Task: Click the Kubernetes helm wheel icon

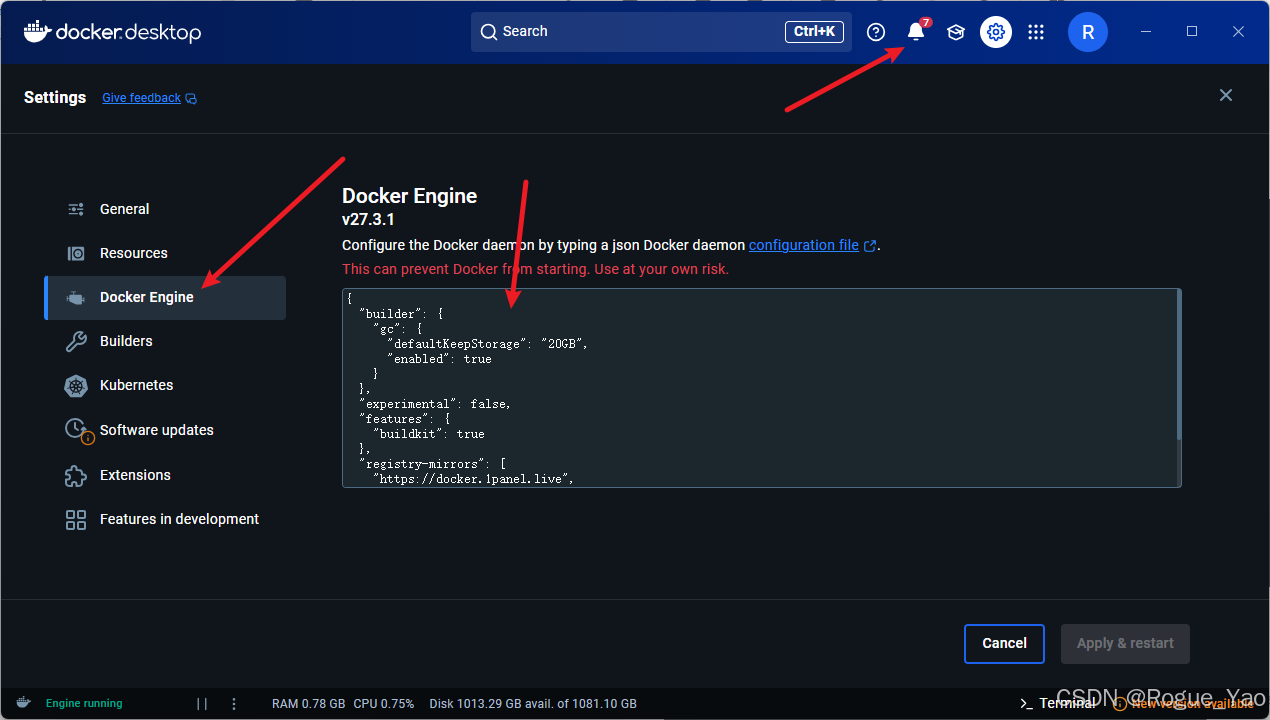Action: click(76, 385)
